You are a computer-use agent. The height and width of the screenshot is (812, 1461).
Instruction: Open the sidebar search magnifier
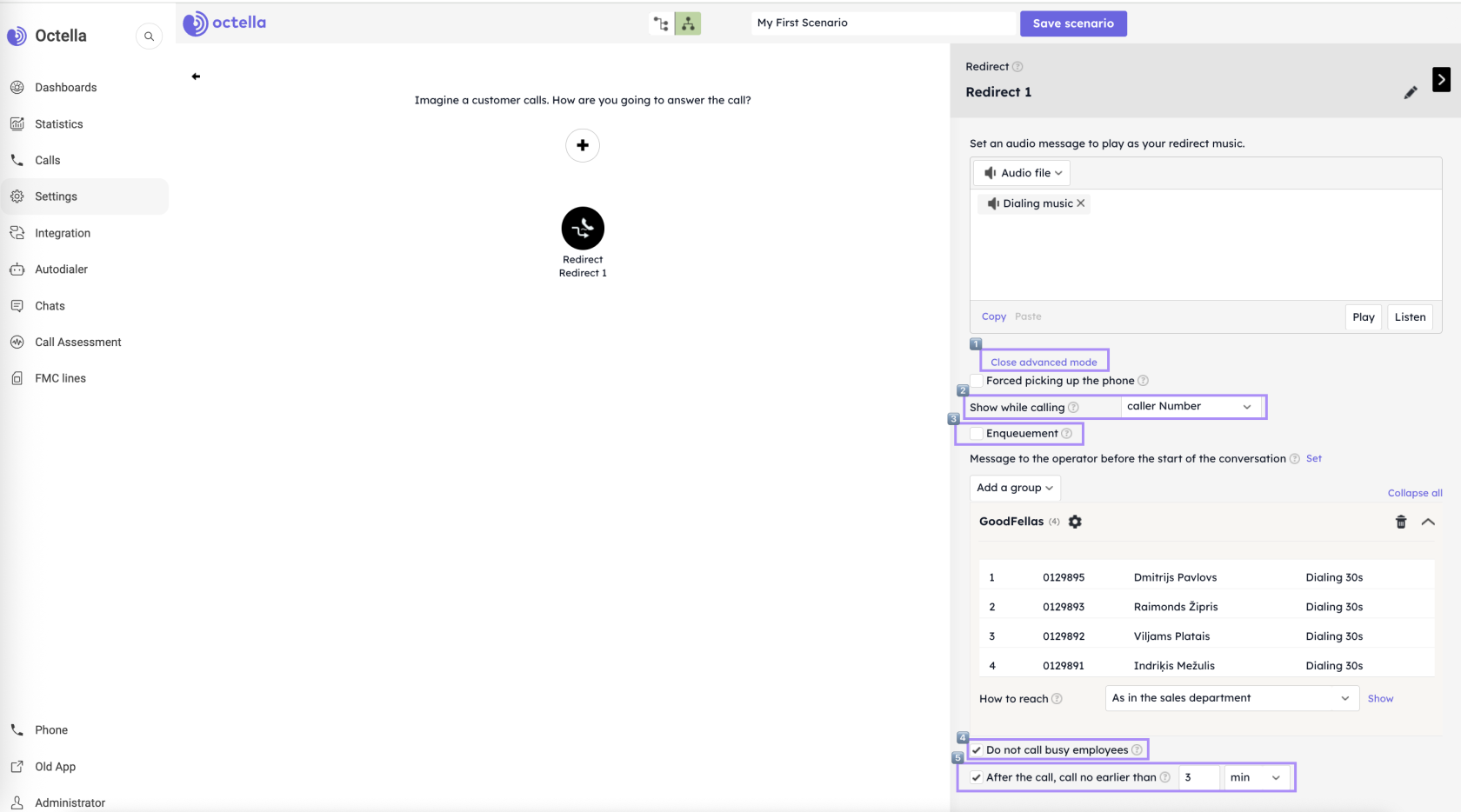tap(149, 36)
